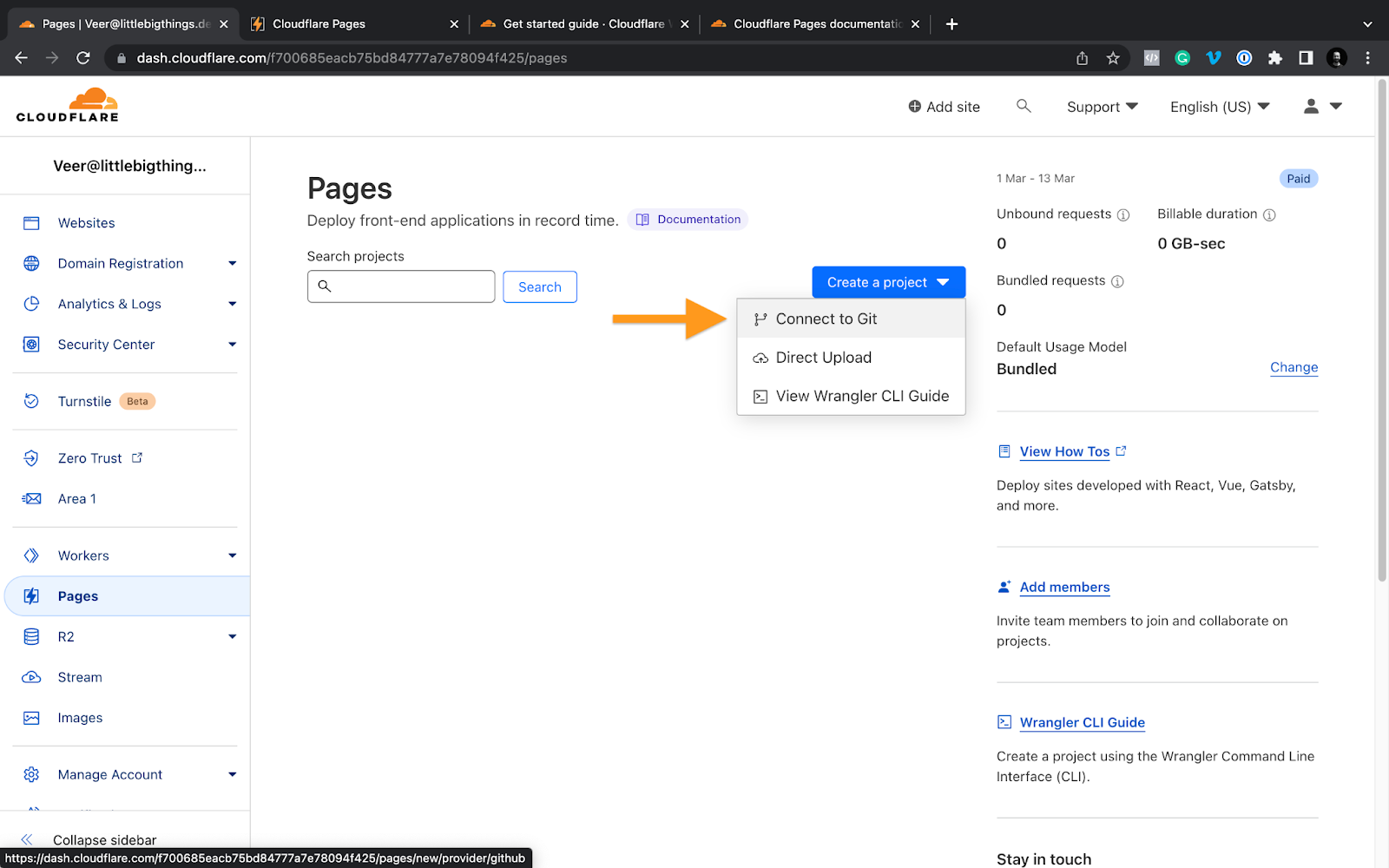Click the Zero Trust icon in sidebar
Viewport: 1389px width, 868px height.
pos(31,458)
